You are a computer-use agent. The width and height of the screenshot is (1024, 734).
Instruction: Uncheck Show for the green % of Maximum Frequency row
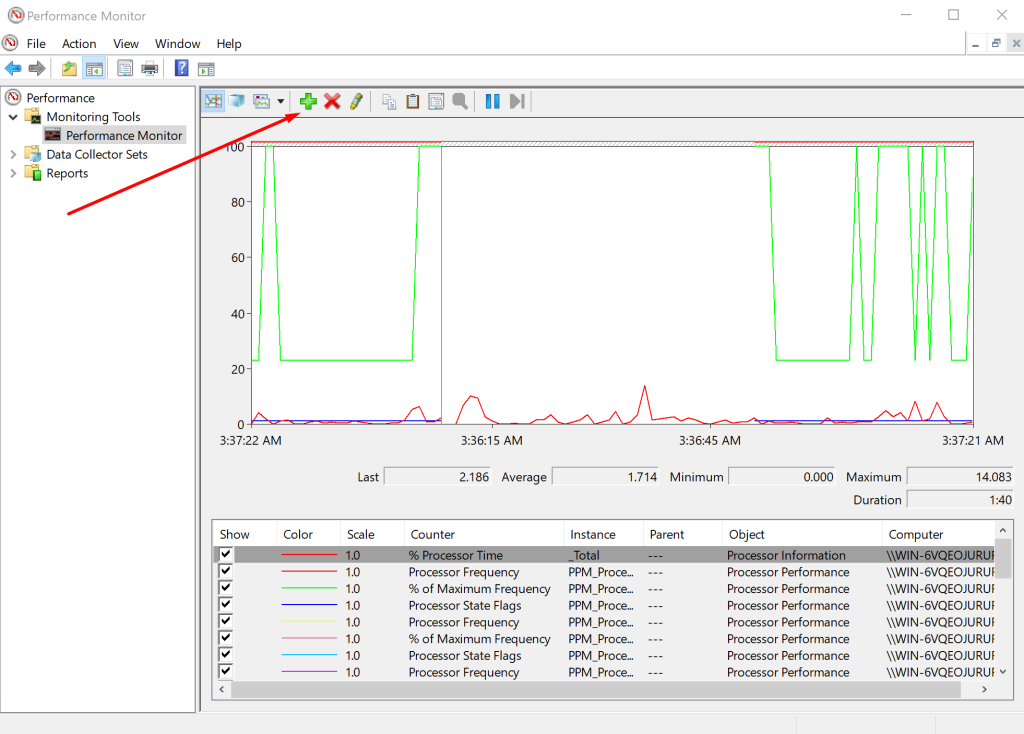click(x=226, y=588)
